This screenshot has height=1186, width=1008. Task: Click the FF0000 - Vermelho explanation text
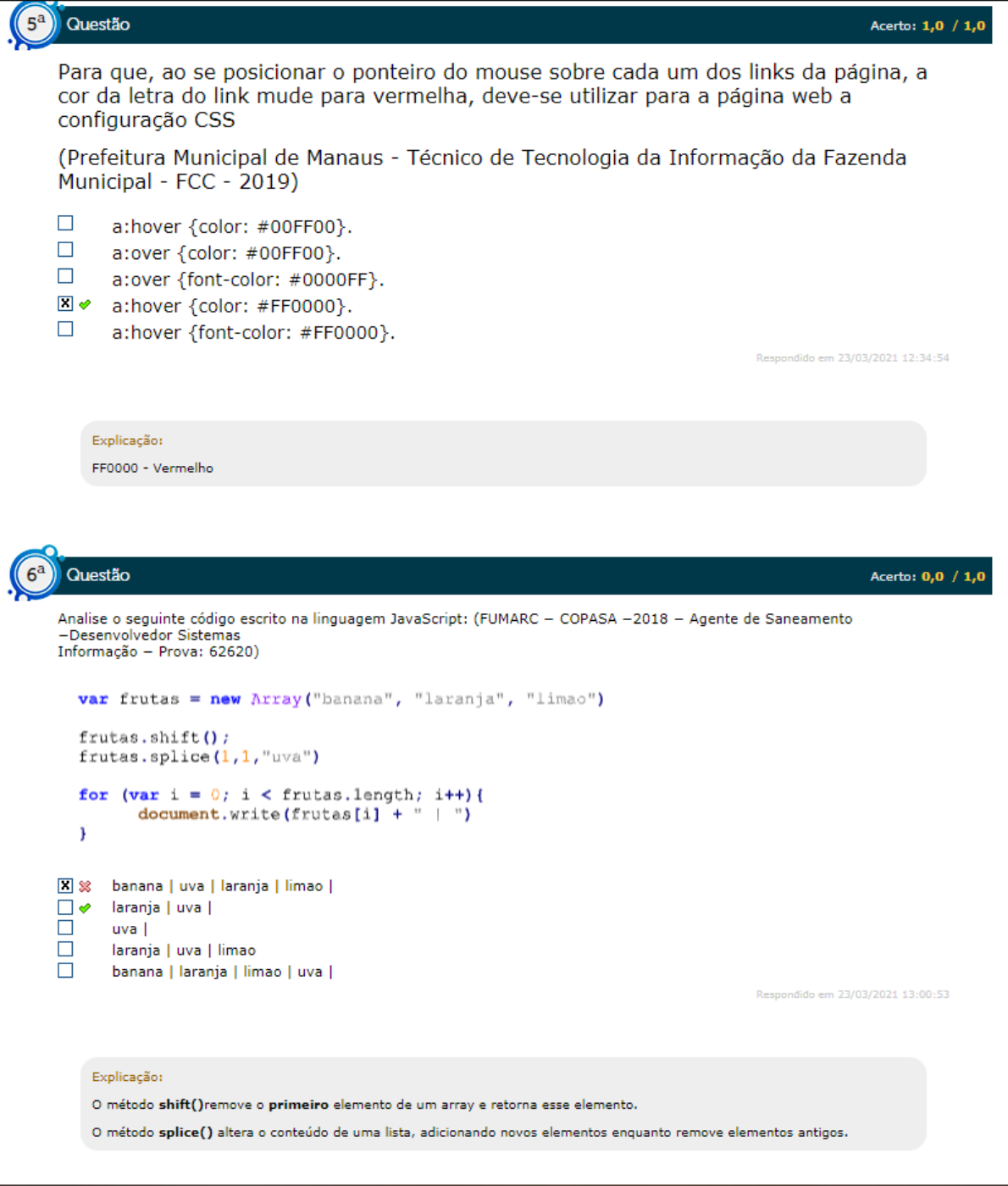click(x=152, y=468)
